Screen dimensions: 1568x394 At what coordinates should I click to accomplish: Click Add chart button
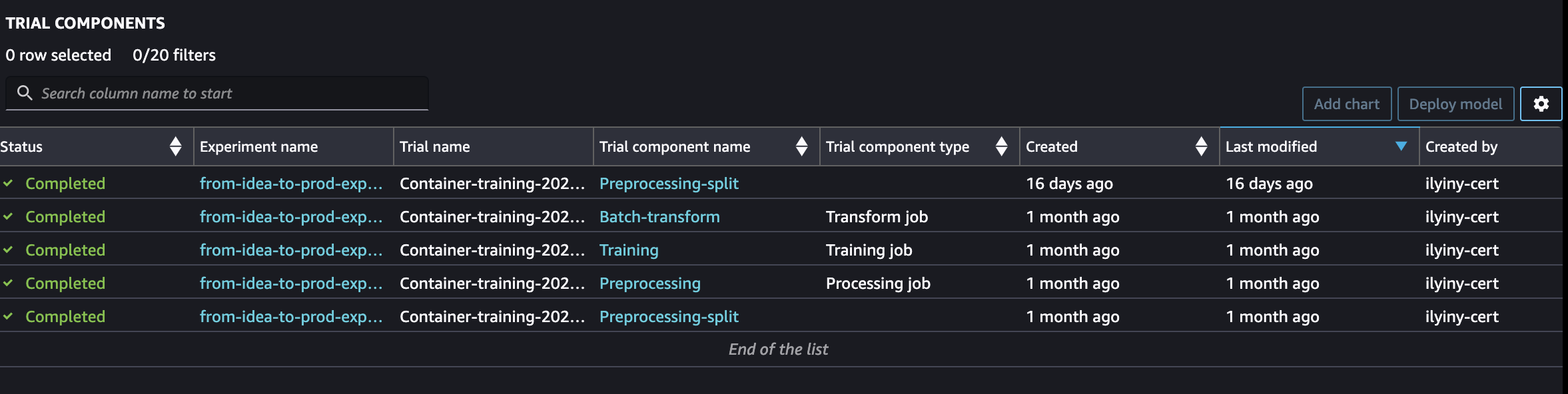[1347, 104]
